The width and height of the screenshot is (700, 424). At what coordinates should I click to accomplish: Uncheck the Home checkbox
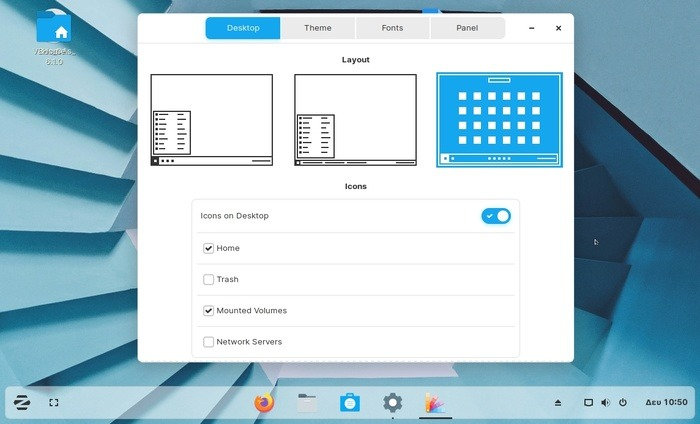point(208,248)
